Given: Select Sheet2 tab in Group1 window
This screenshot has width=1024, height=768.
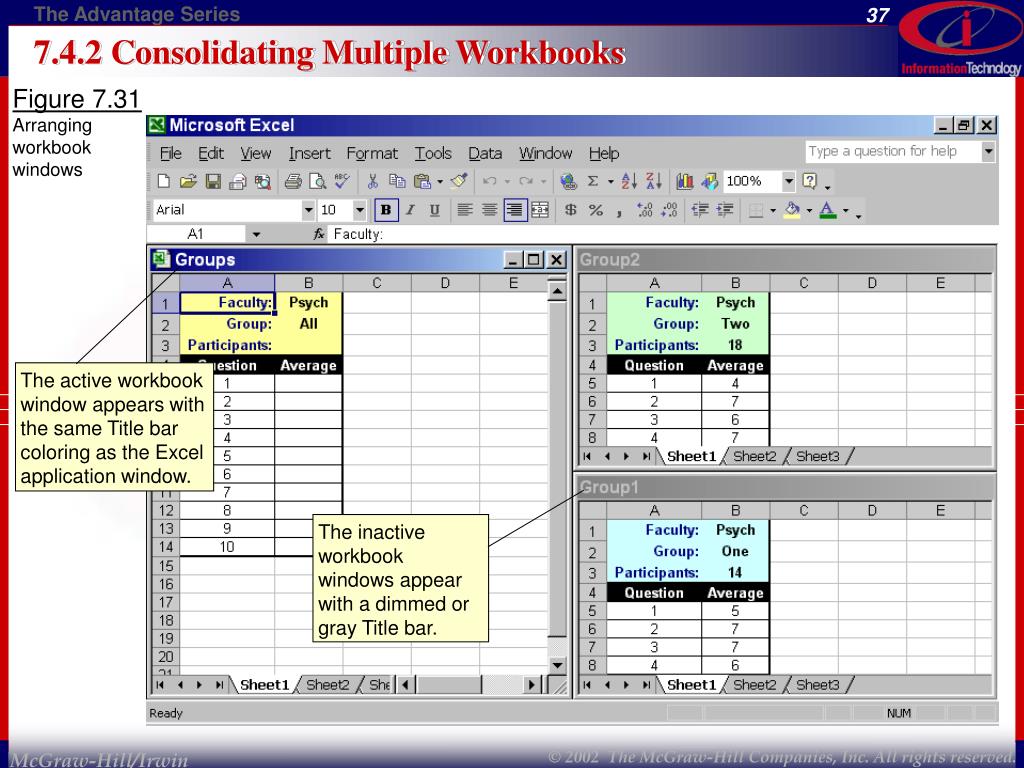Looking at the screenshot, I should [754, 684].
